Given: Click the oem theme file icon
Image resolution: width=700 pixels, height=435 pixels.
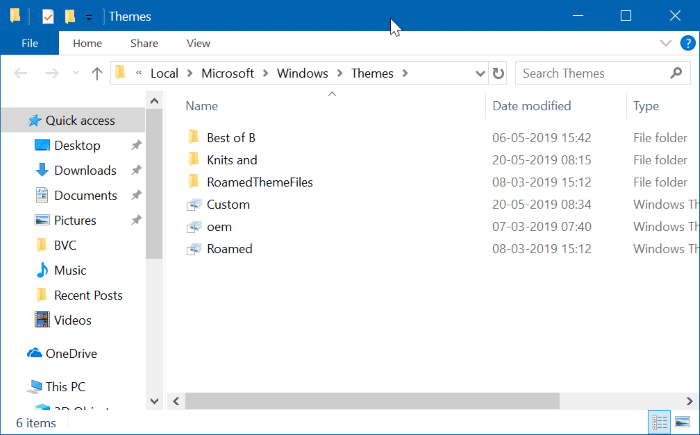Looking at the screenshot, I should (194, 227).
